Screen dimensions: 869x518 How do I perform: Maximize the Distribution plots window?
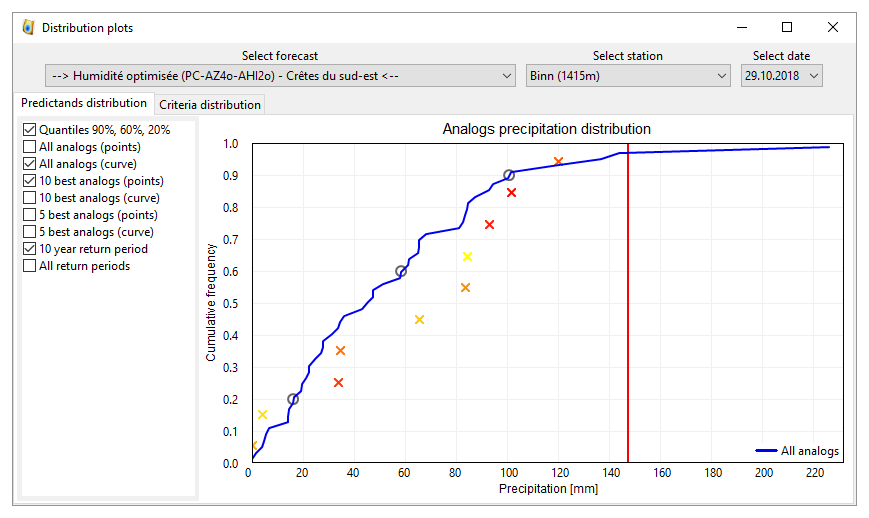[x=787, y=27]
